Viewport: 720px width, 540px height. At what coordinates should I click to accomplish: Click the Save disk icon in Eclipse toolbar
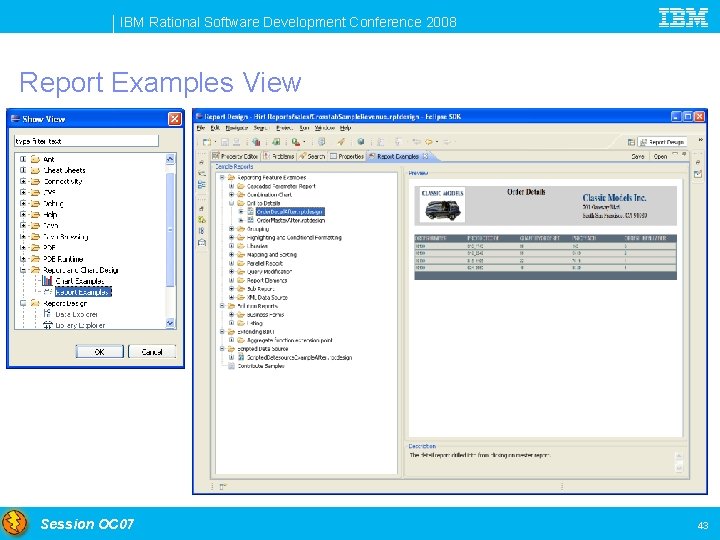(225, 142)
